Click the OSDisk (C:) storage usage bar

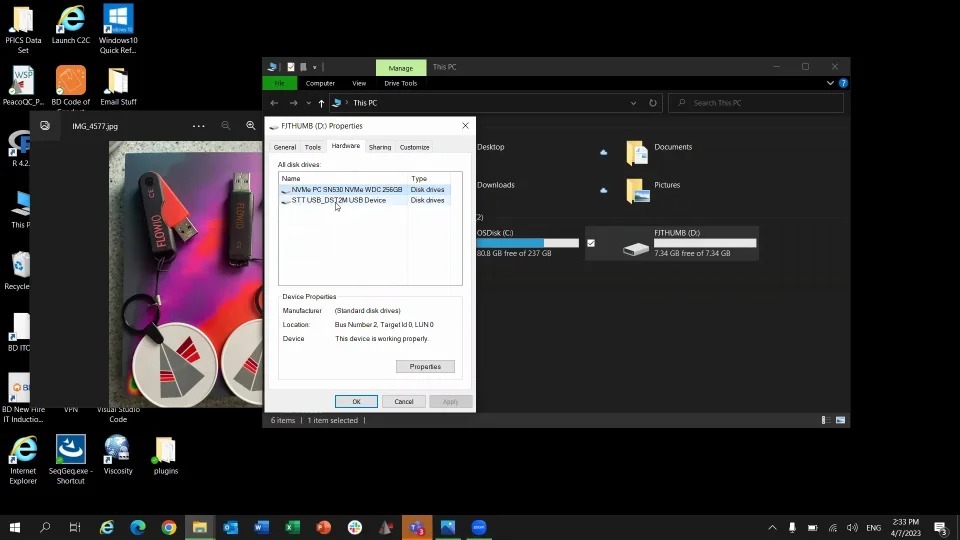coord(527,243)
